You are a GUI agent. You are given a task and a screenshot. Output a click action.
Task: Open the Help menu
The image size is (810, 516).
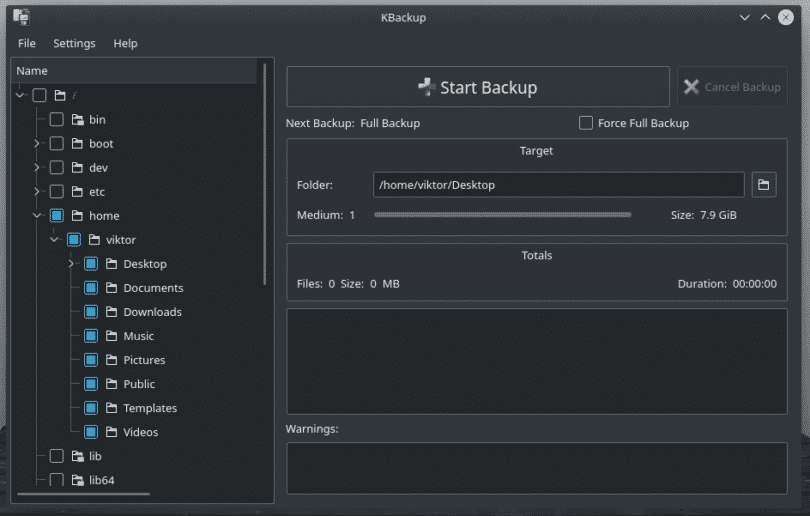(x=126, y=43)
